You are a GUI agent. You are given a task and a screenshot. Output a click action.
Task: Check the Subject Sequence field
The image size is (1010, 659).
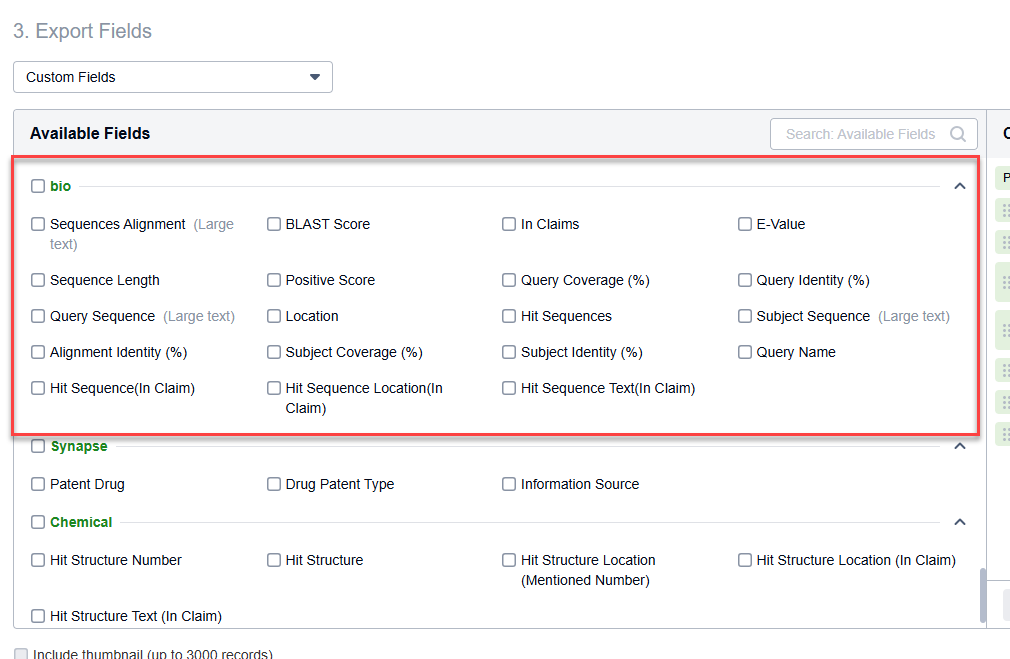click(x=745, y=316)
